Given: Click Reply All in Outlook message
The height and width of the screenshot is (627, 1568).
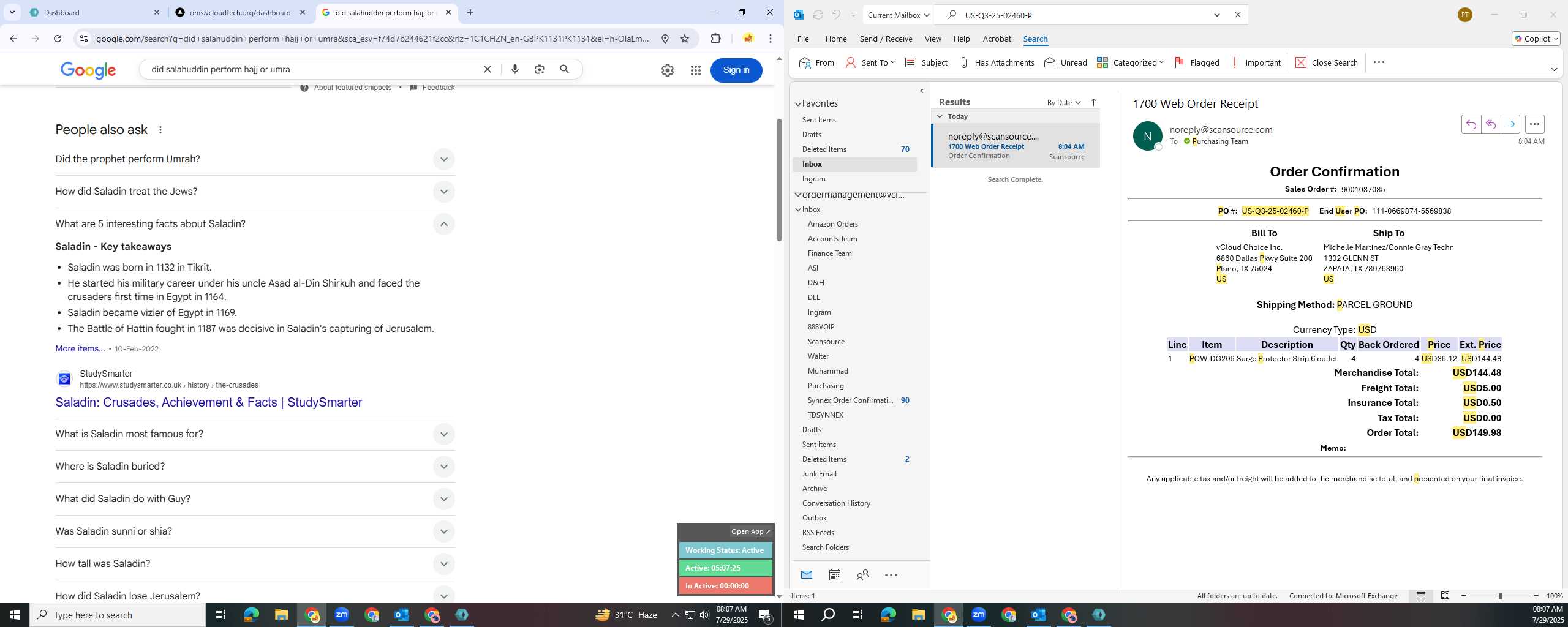Looking at the screenshot, I should [x=1490, y=124].
